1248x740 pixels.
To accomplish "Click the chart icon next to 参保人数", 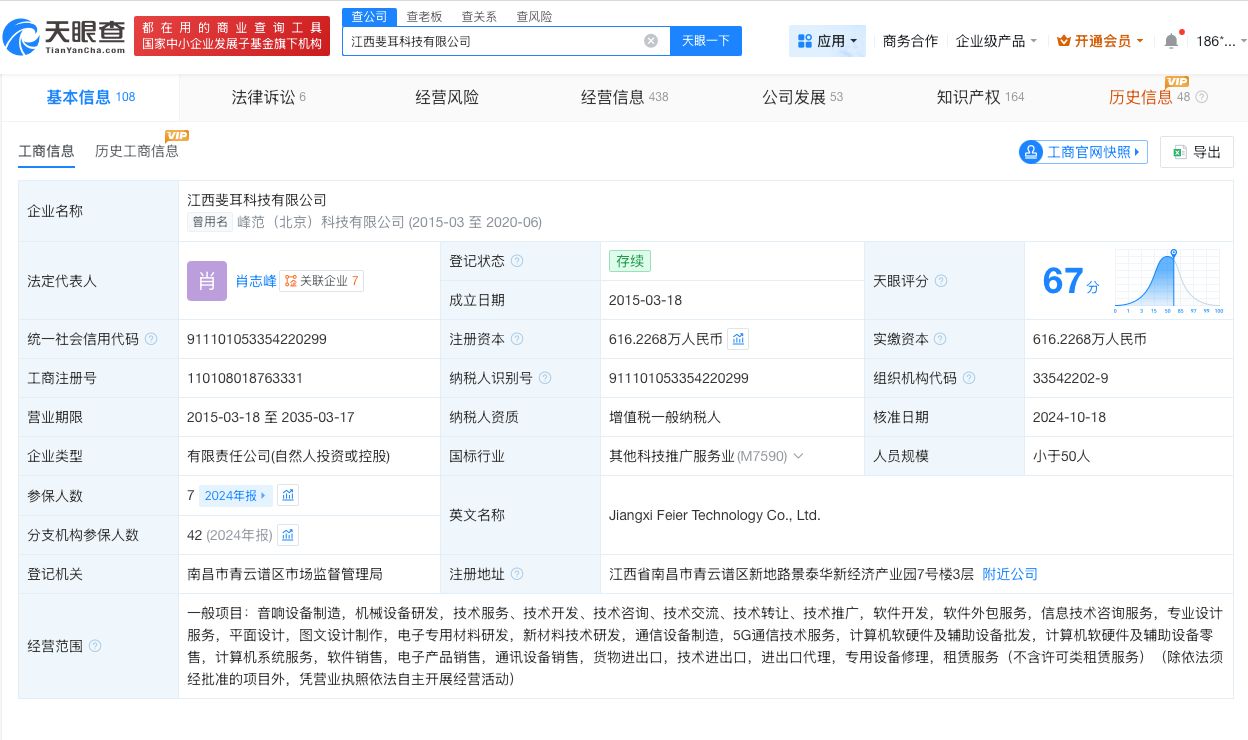I will pos(288,495).
